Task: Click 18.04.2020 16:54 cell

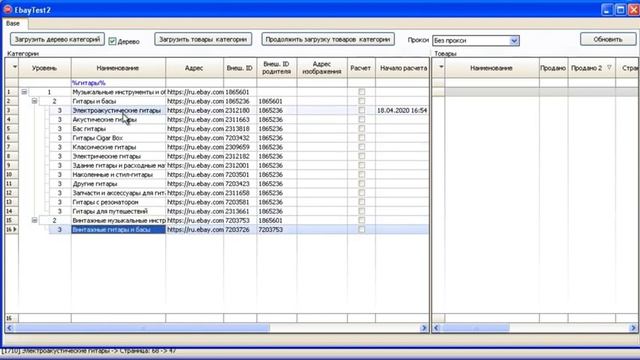Action: (402, 110)
